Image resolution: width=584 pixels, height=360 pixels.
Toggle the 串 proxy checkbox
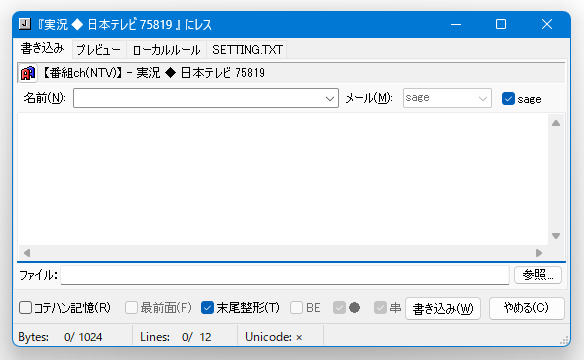[380, 308]
